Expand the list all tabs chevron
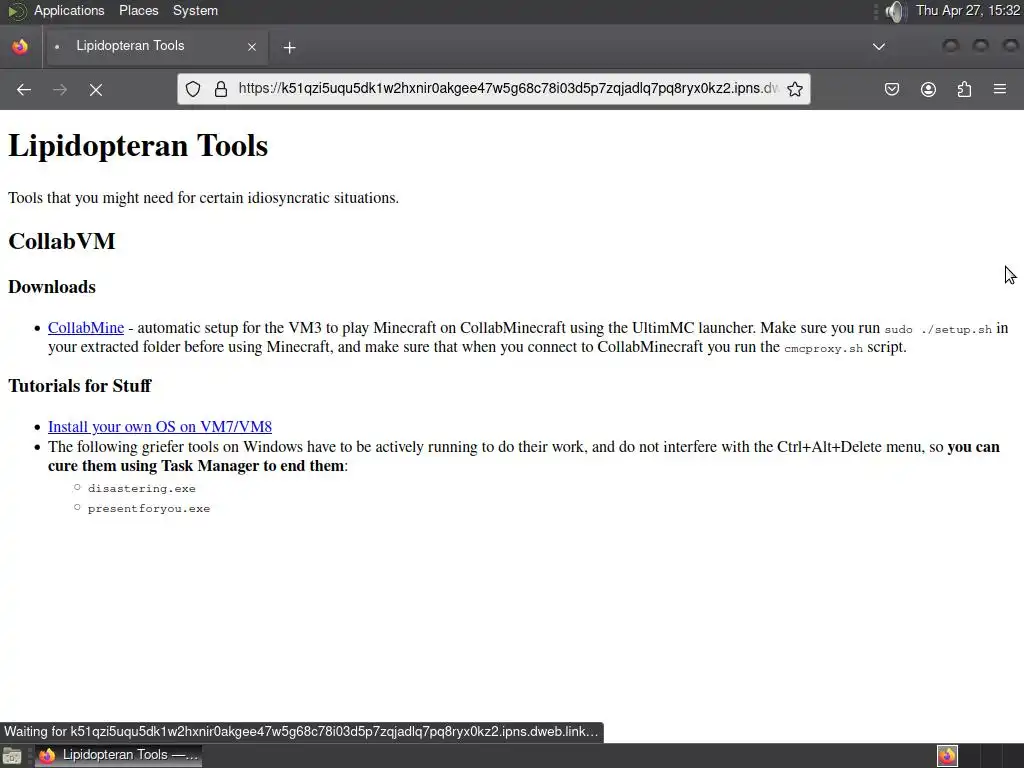The height and width of the screenshot is (768, 1024). [879, 46]
